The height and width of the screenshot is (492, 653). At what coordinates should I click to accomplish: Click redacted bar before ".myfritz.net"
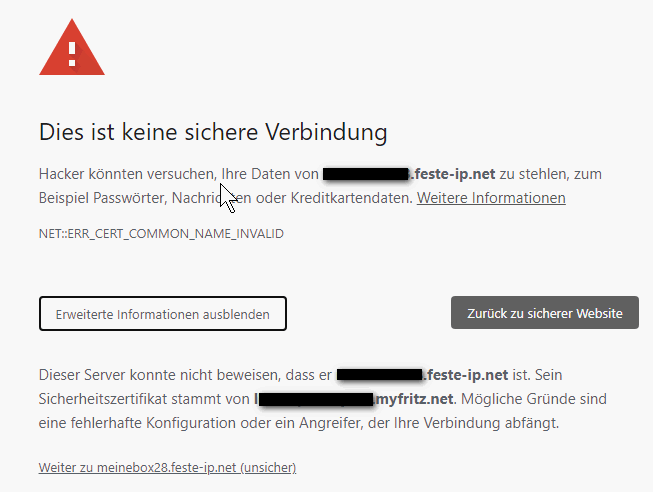tap(315, 399)
